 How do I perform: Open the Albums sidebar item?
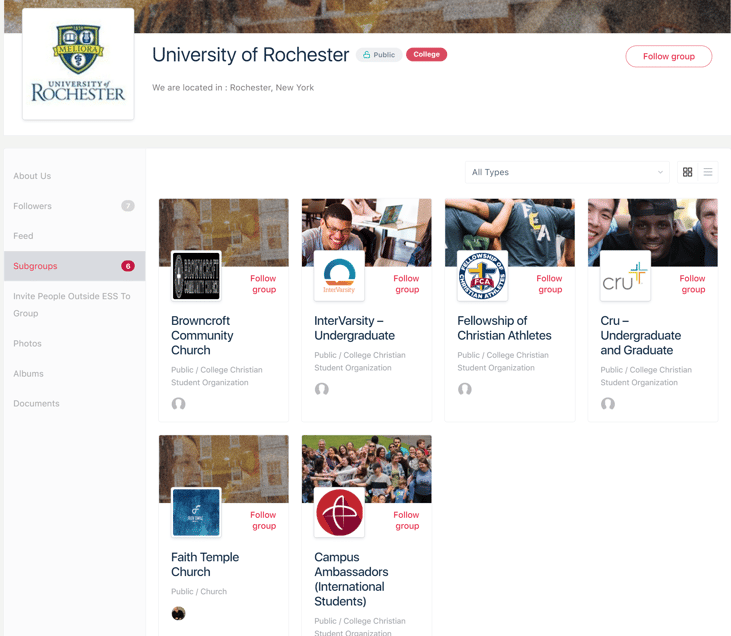click(28, 373)
